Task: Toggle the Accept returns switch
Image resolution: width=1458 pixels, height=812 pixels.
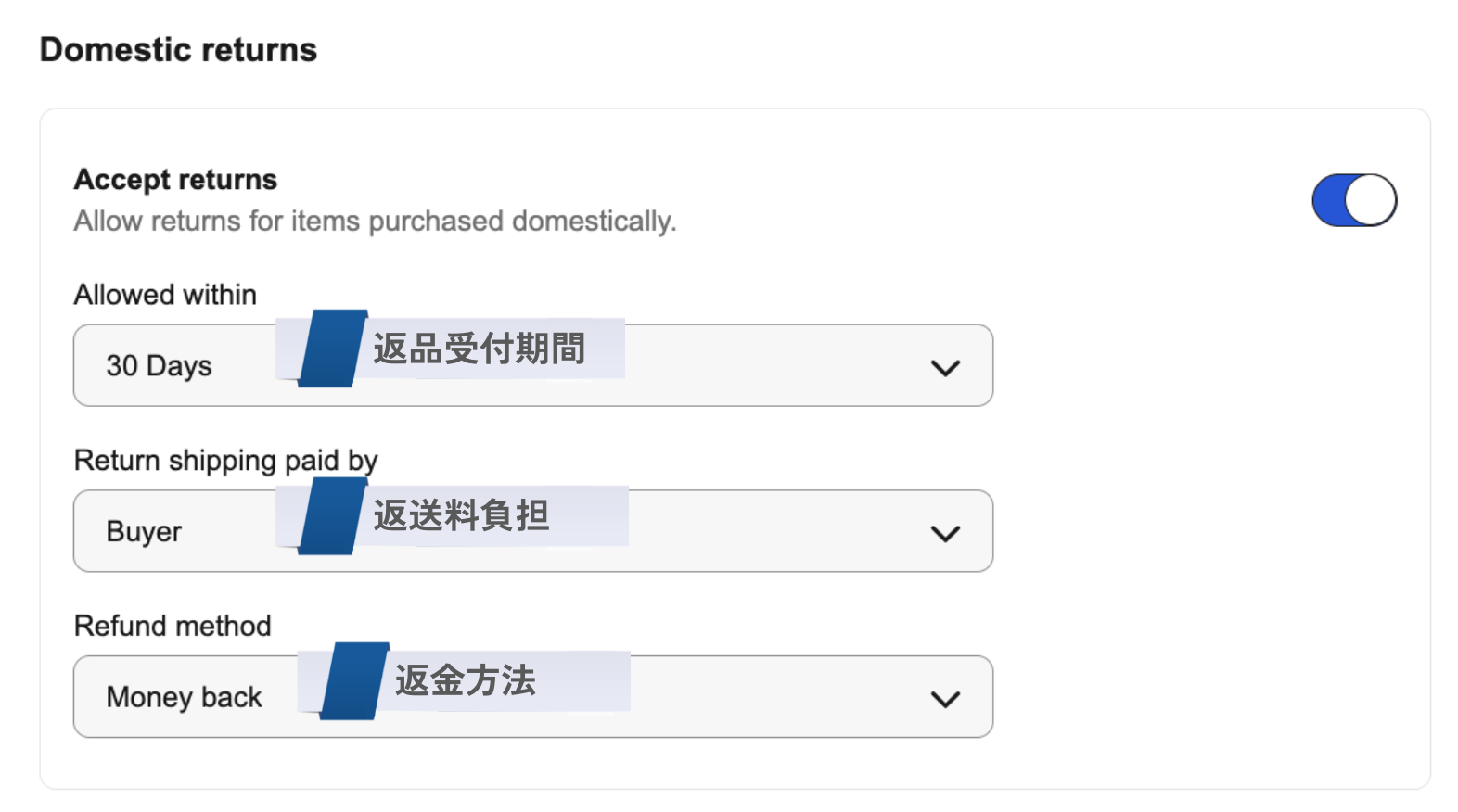Action: click(x=1353, y=200)
